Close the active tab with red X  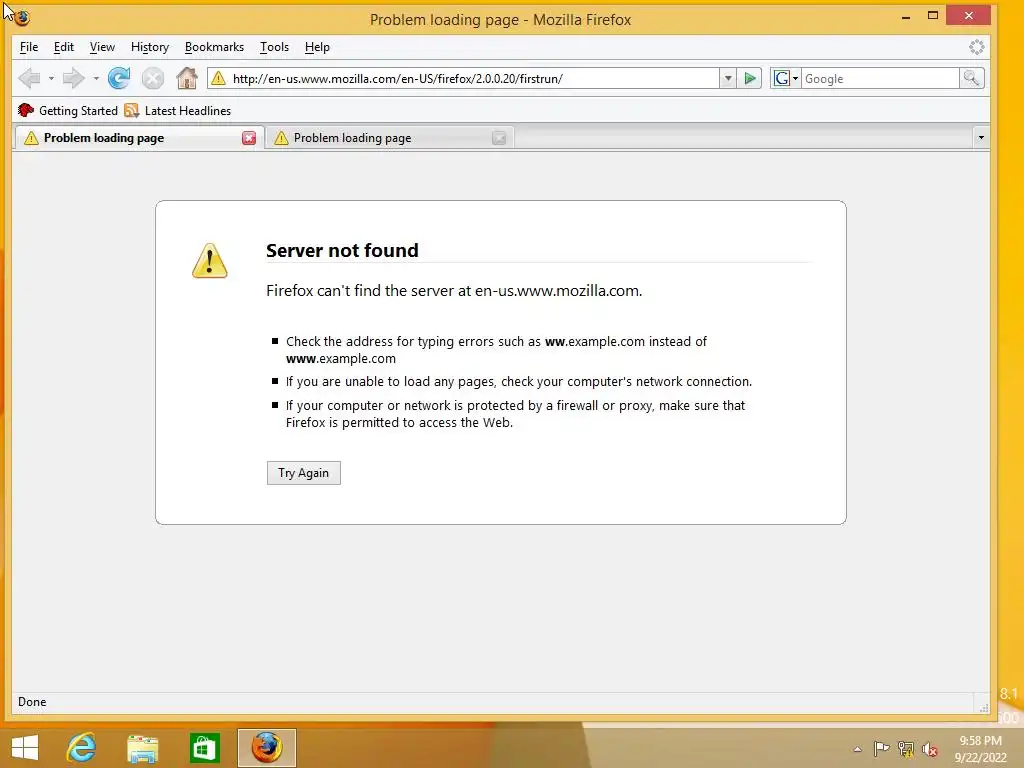click(x=249, y=138)
